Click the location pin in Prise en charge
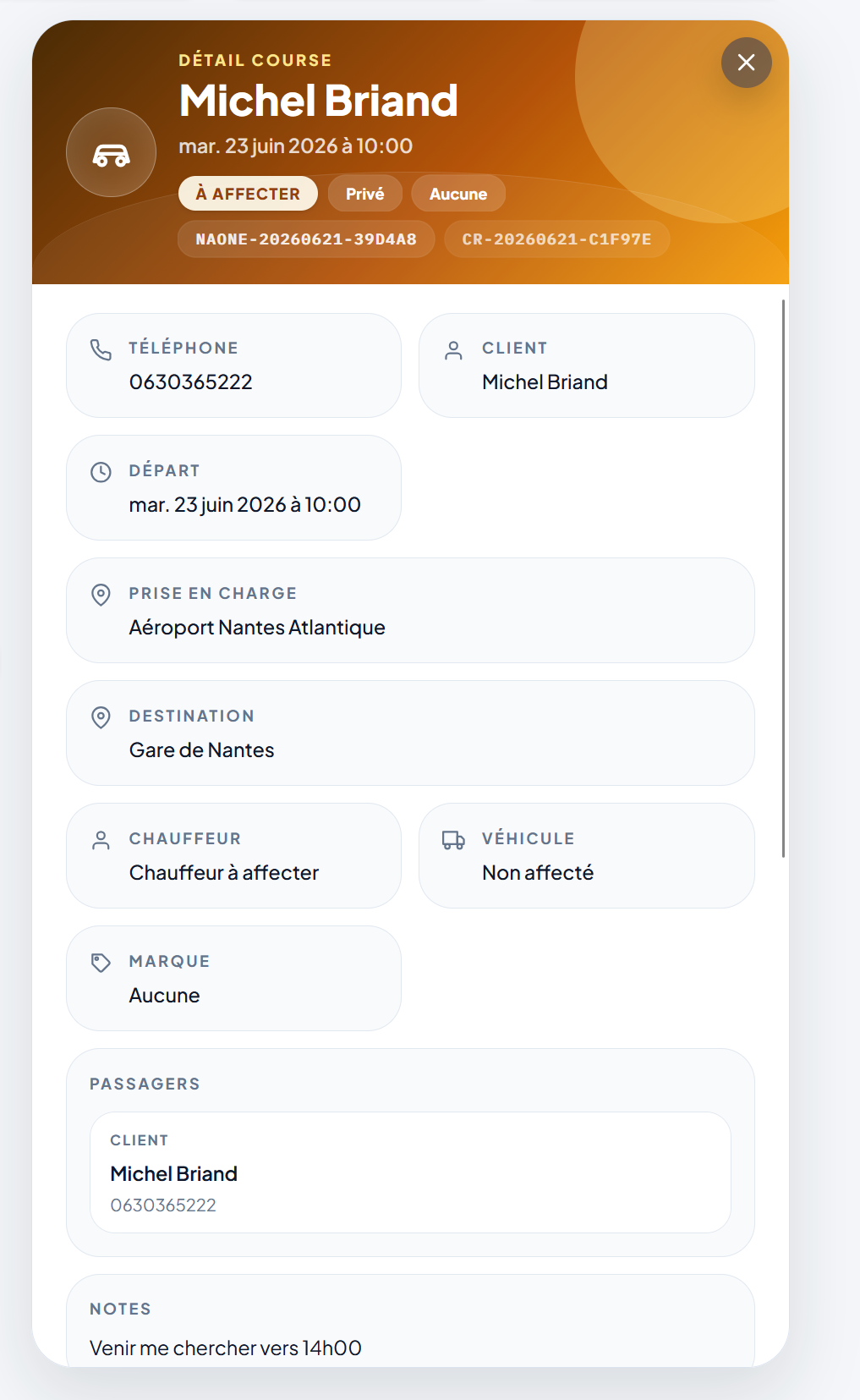860x1400 pixels. [x=101, y=595]
